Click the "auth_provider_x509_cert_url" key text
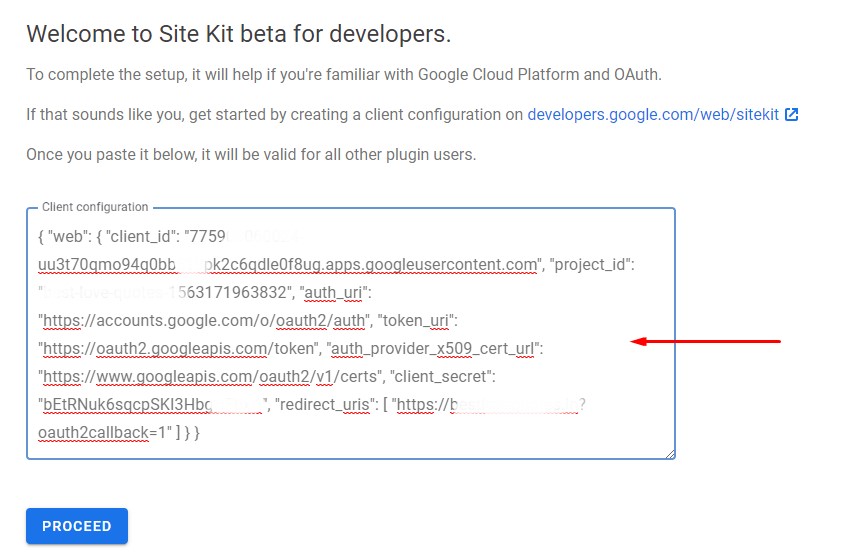This screenshot has height=554, width=853. 432,348
